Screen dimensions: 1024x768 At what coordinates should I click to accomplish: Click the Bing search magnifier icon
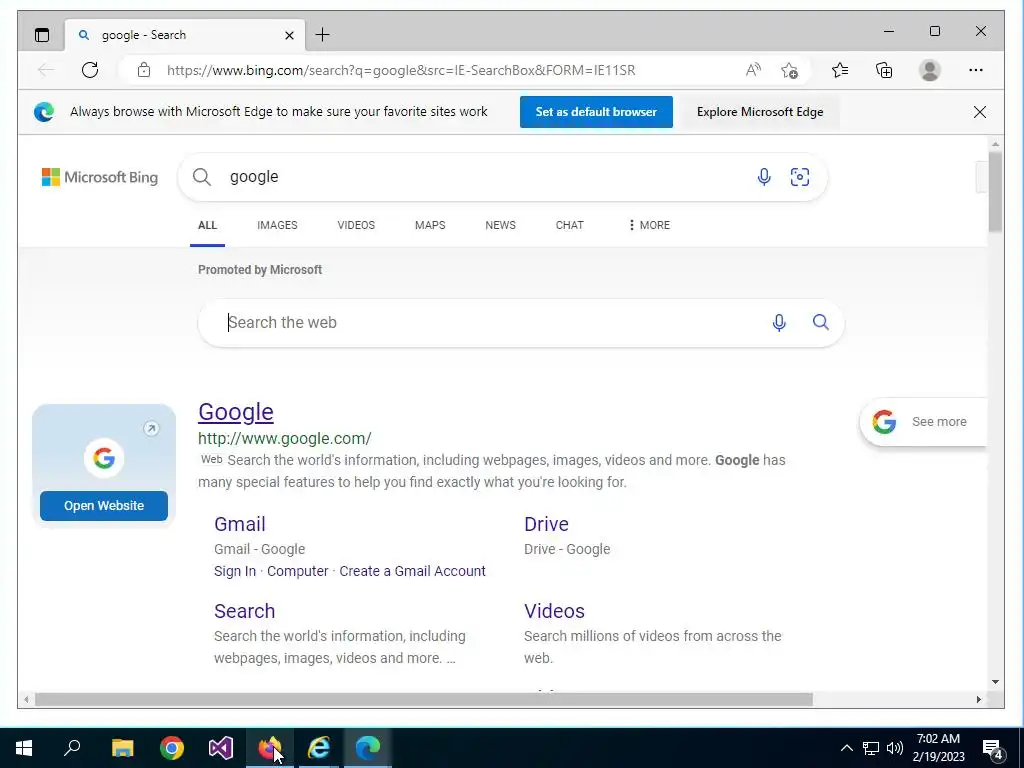point(202,177)
